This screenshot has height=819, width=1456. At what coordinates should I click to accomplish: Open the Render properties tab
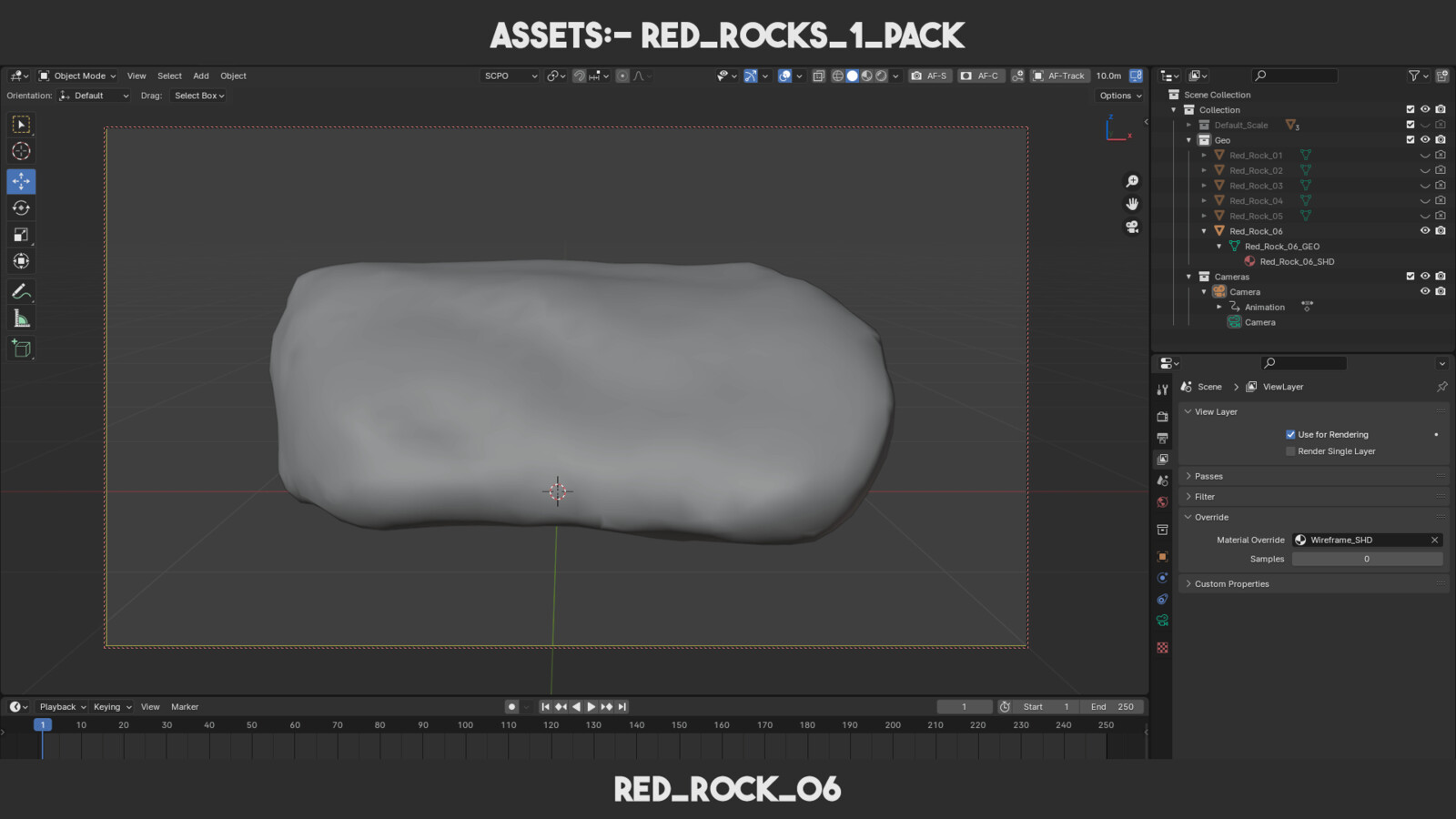1162,417
